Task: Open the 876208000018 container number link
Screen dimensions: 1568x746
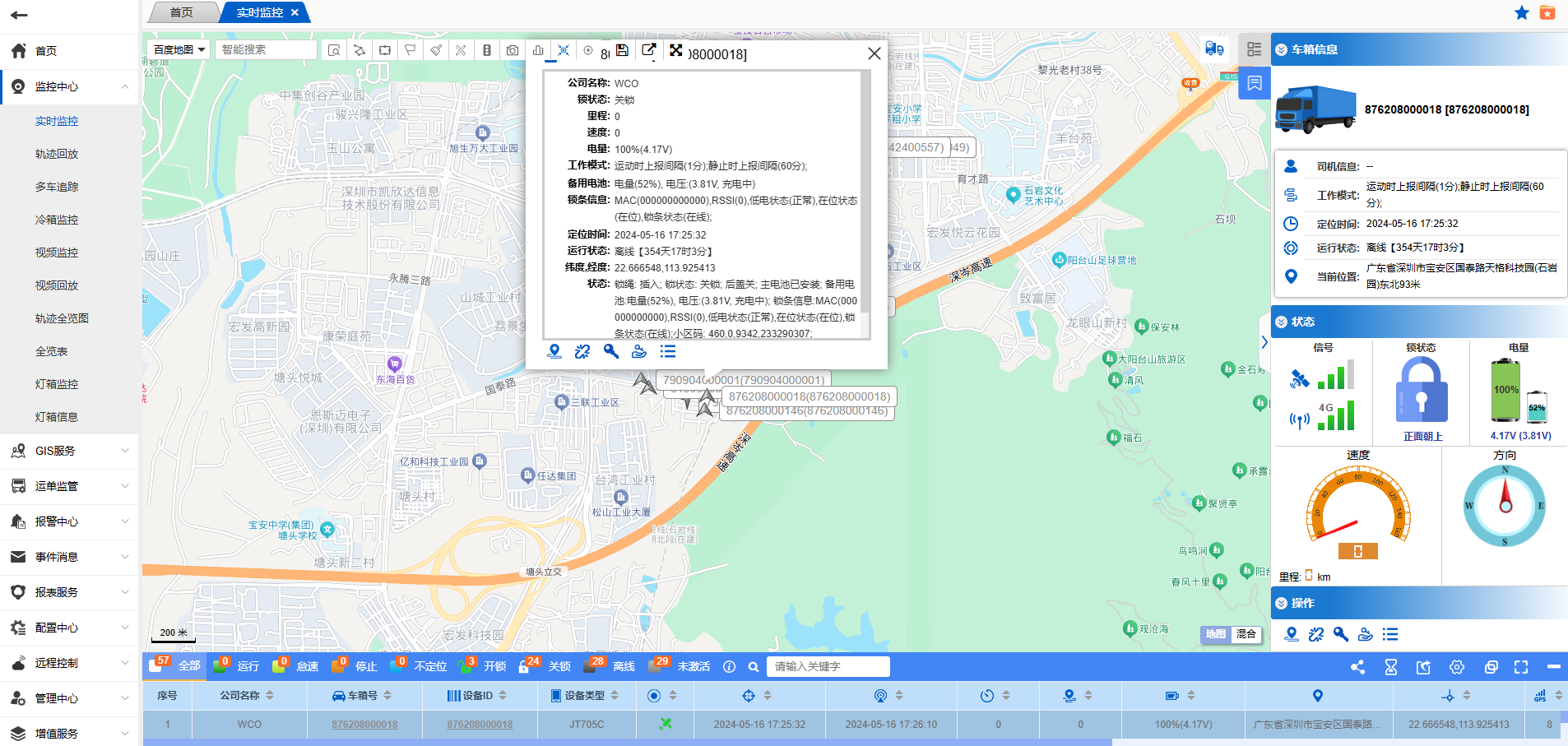Action: tap(364, 725)
